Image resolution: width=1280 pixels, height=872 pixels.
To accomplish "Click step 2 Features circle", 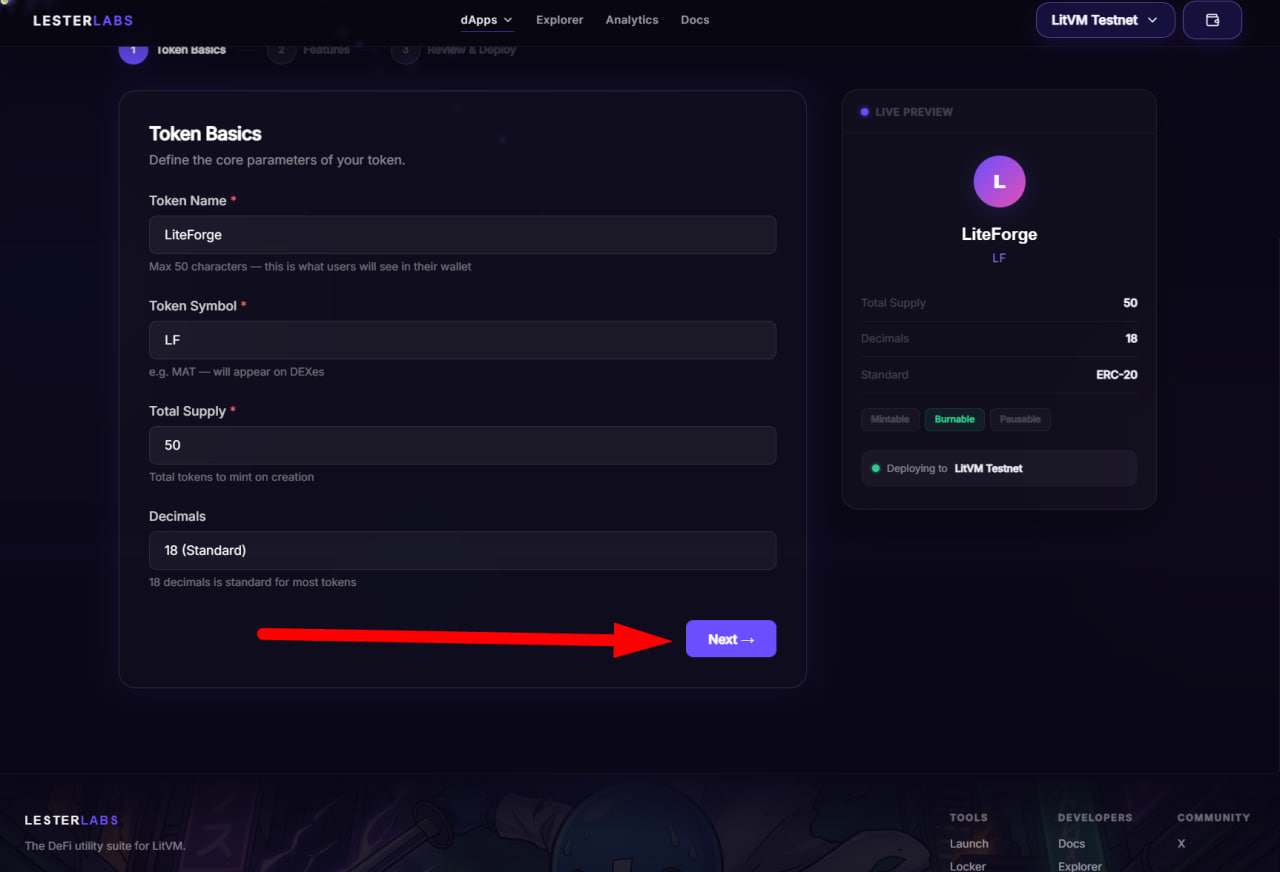I will (281, 50).
